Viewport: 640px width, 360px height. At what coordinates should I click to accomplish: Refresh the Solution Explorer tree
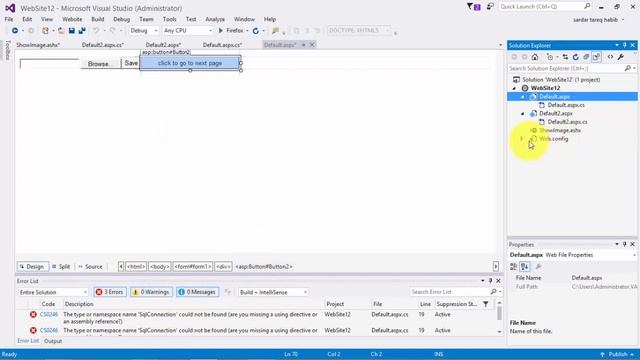click(576, 57)
